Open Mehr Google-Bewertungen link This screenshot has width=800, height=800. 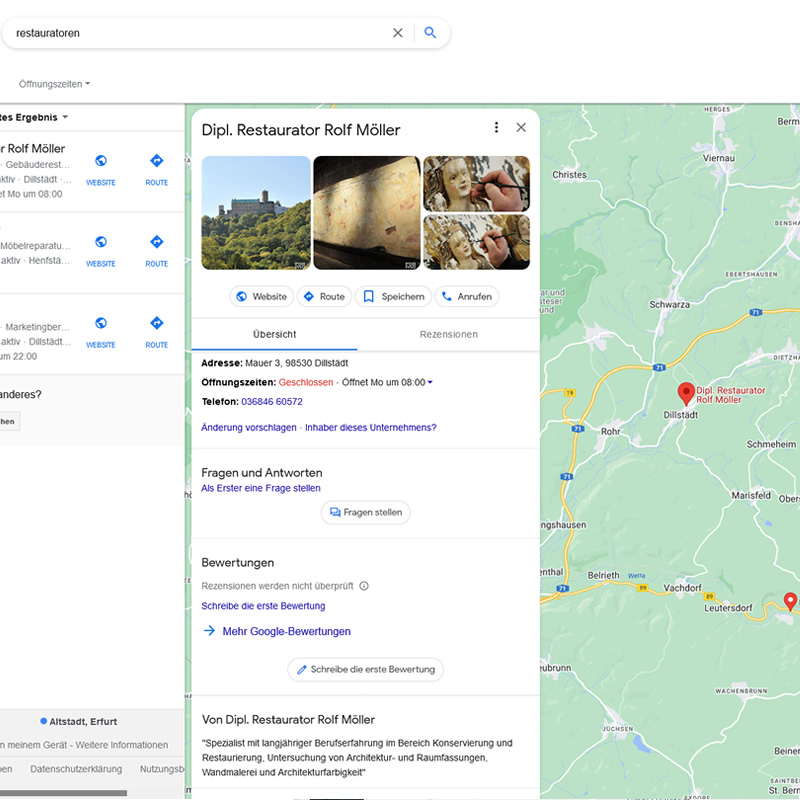pos(286,631)
